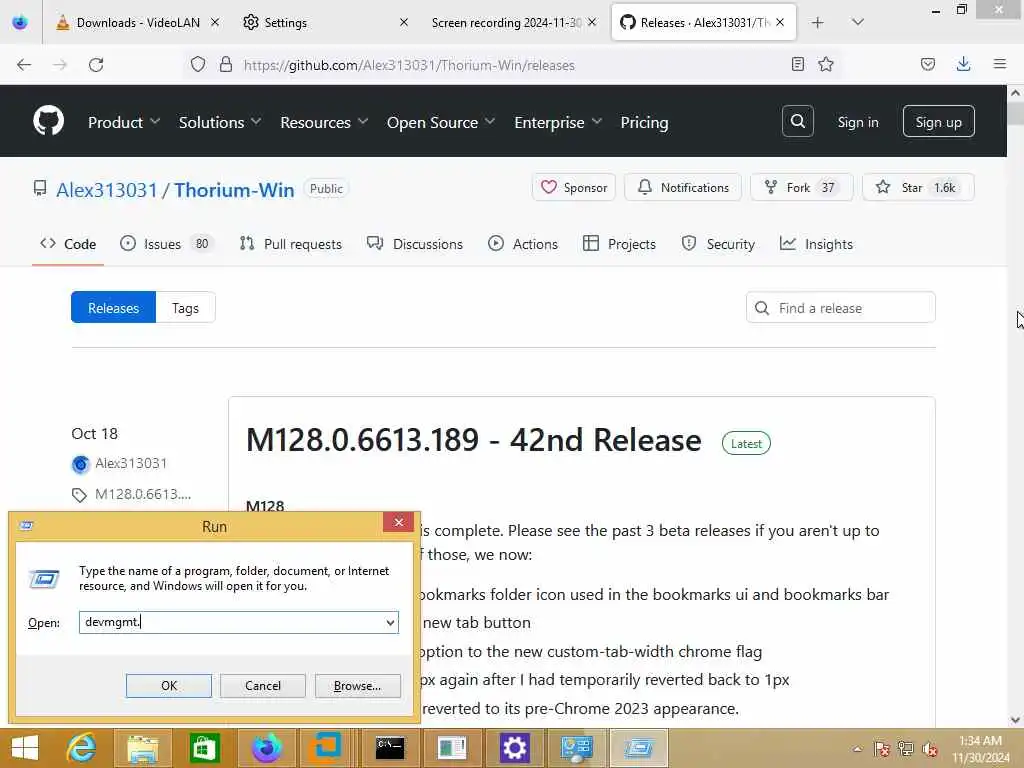1024x768 pixels.
Task: Click Firefox icon in taskbar
Action: (266, 748)
